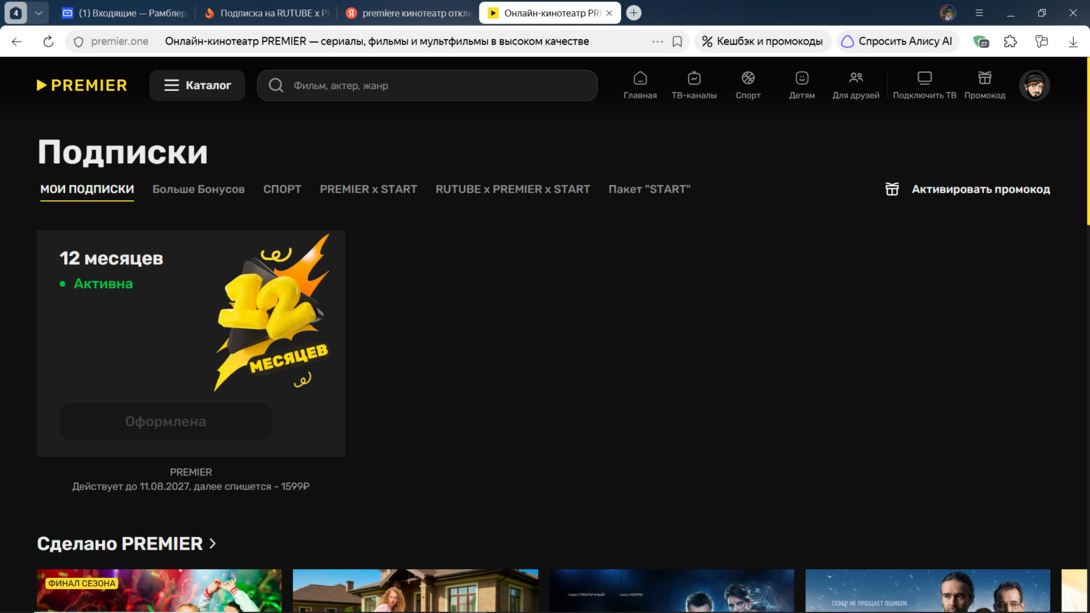Click the Оформлена button

[x=165, y=421]
